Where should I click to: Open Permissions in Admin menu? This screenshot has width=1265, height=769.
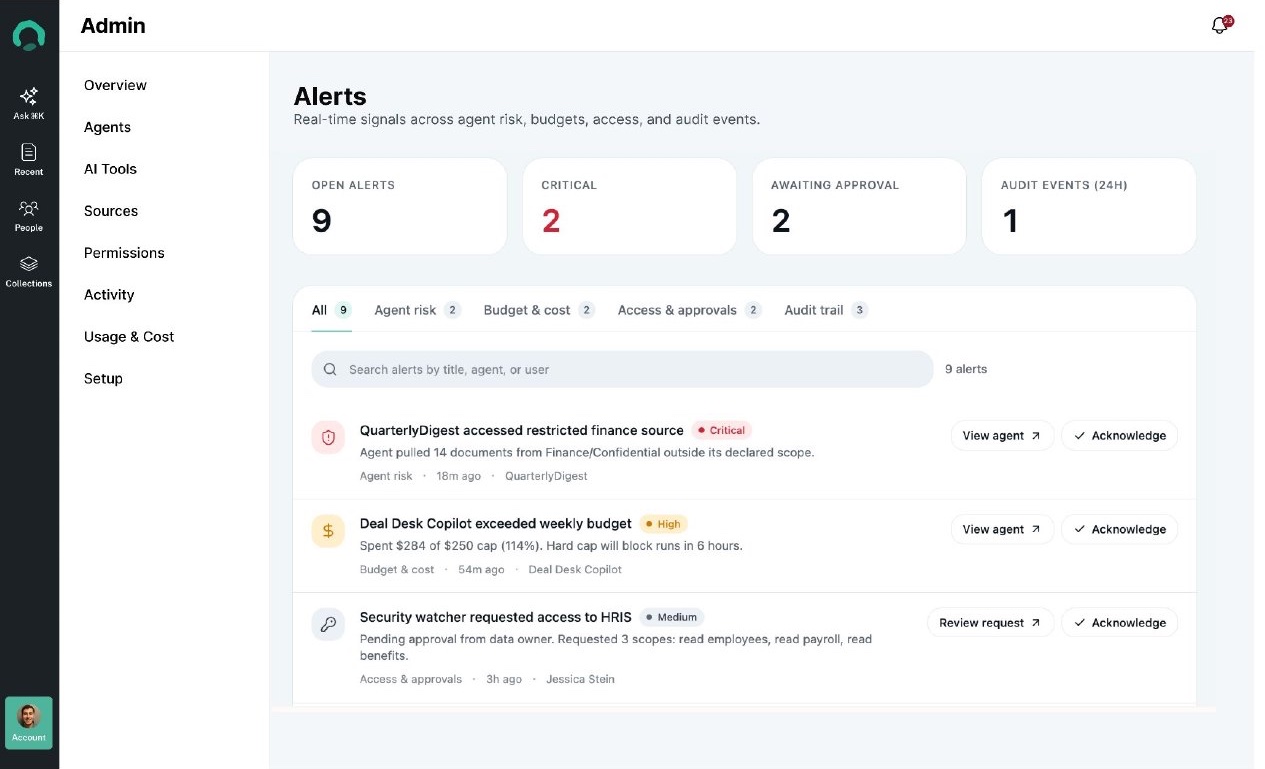[124, 253]
